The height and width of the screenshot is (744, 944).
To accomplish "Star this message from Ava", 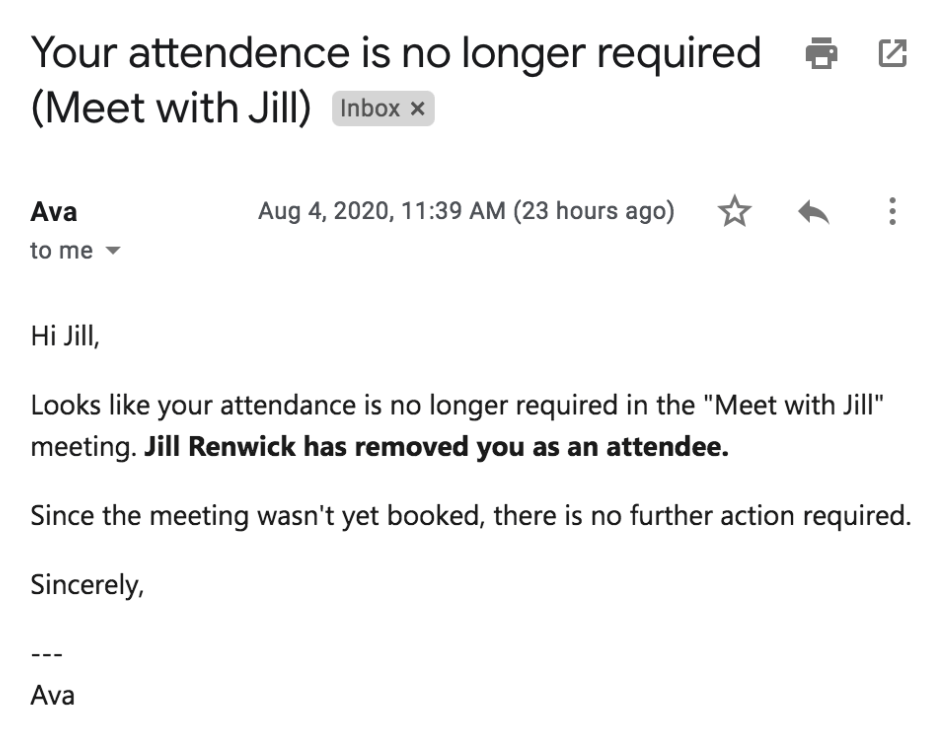I will click(735, 211).
